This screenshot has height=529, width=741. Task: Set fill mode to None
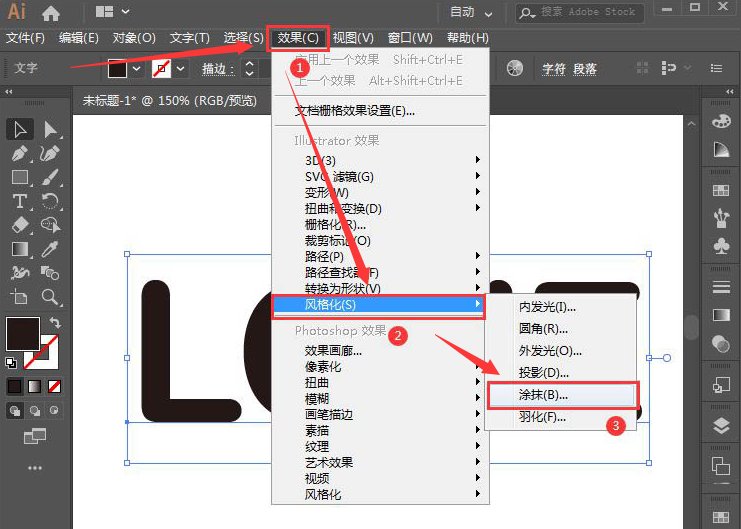coord(54,387)
